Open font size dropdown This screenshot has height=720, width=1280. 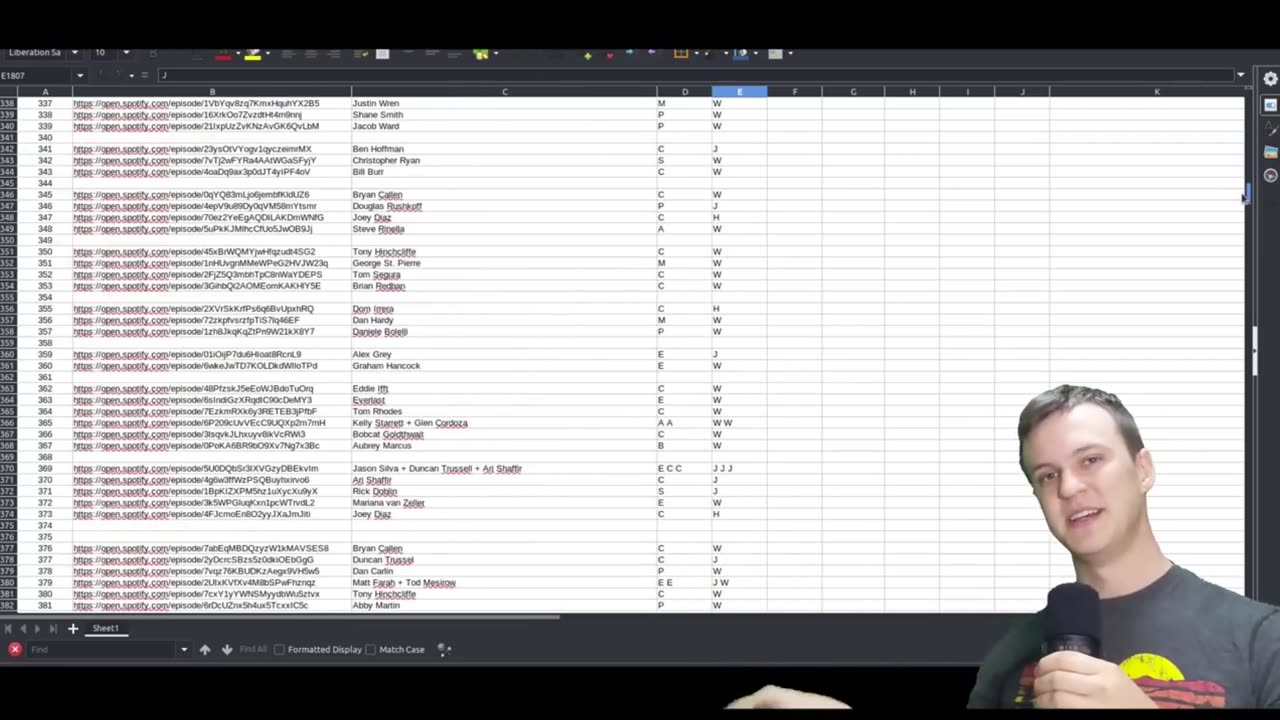[x=126, y=52]
